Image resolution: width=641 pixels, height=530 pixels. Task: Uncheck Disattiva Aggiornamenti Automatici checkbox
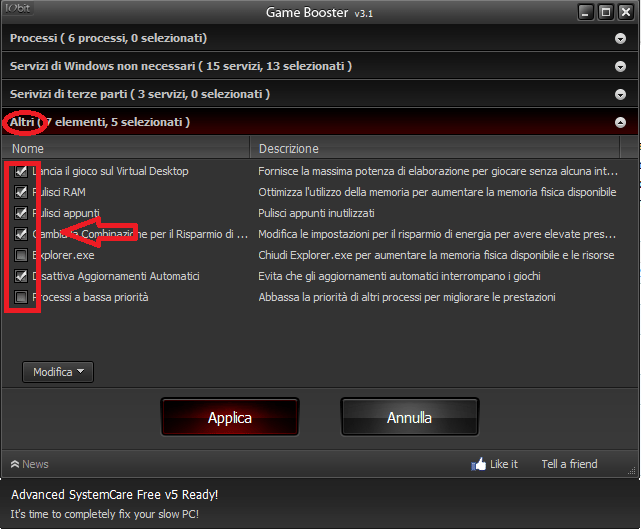coord(21,276)
